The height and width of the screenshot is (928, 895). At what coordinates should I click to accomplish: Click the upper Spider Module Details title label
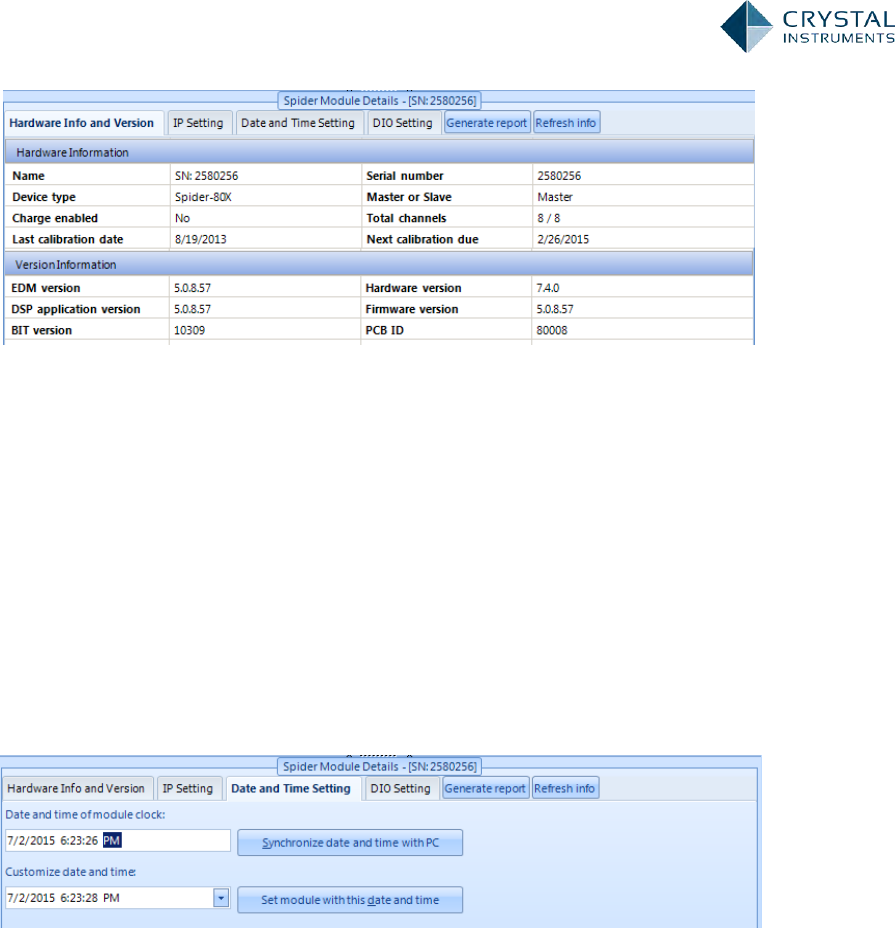click(x=379, y=101)
